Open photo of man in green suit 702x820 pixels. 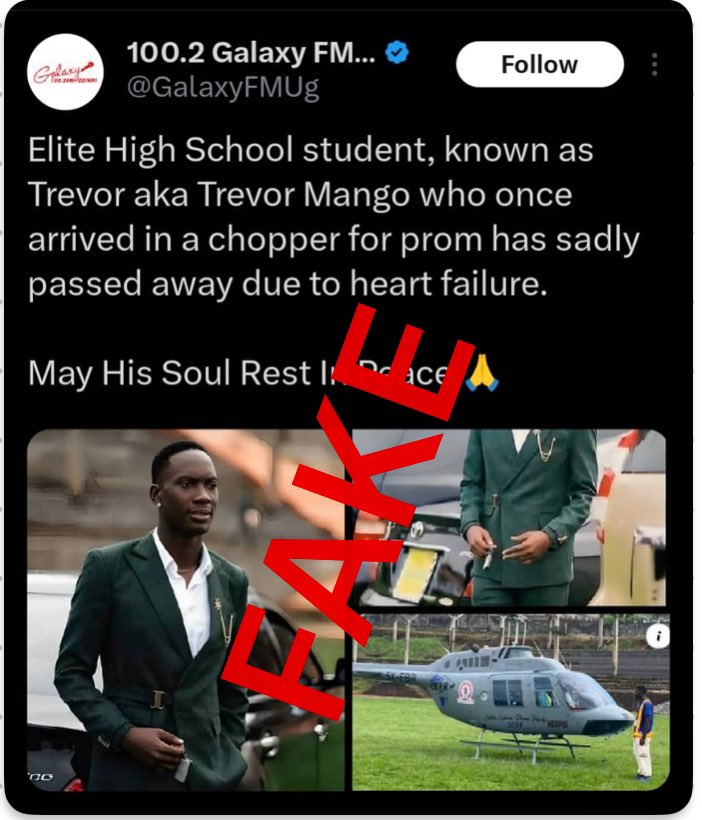(186, 610)
